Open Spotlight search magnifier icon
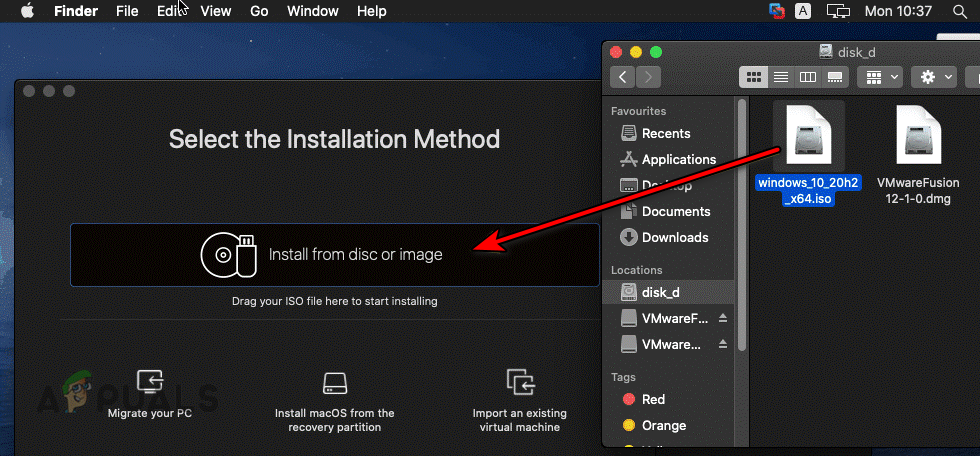This screenshot has width=980, height=456. pyautogui.click(x=960, y=11)
